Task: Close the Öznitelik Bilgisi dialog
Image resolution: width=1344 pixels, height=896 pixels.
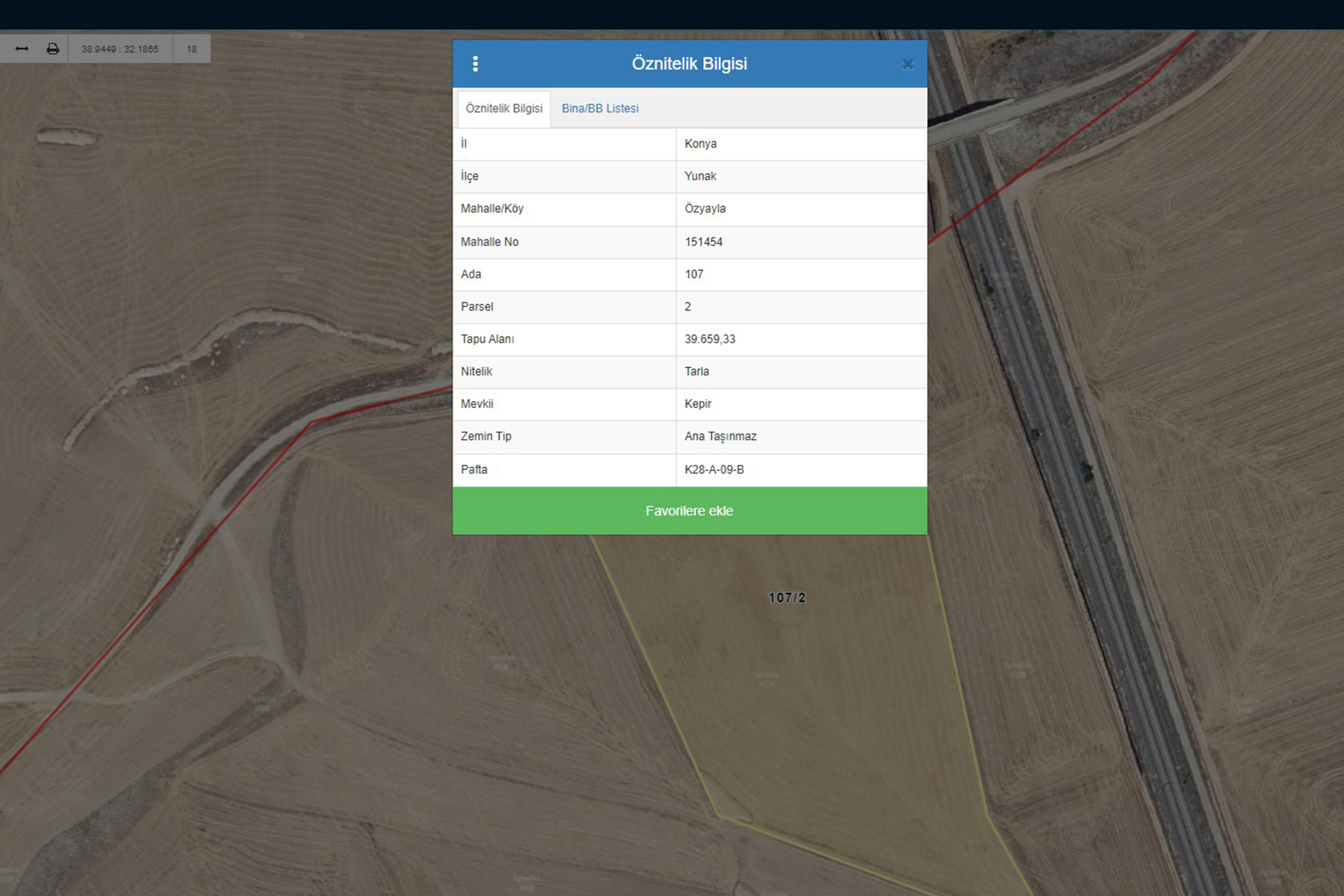Action: point(908,65)
